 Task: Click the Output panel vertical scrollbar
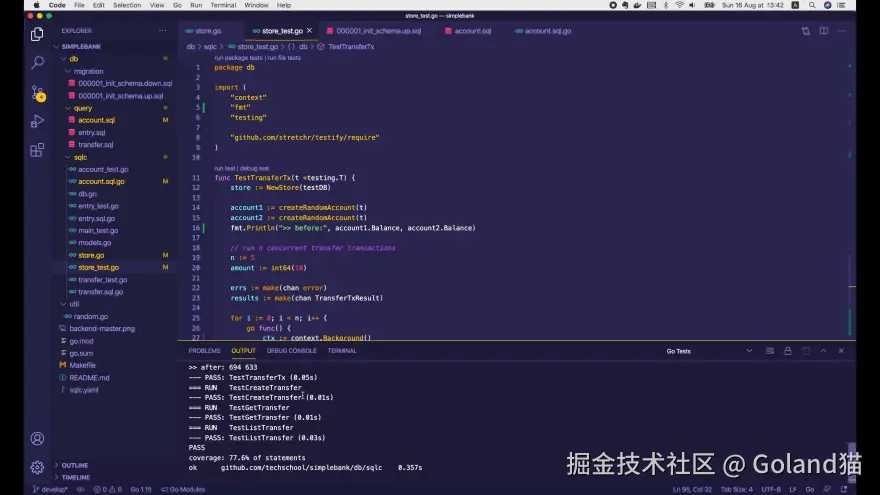click(x=852, y=463)
